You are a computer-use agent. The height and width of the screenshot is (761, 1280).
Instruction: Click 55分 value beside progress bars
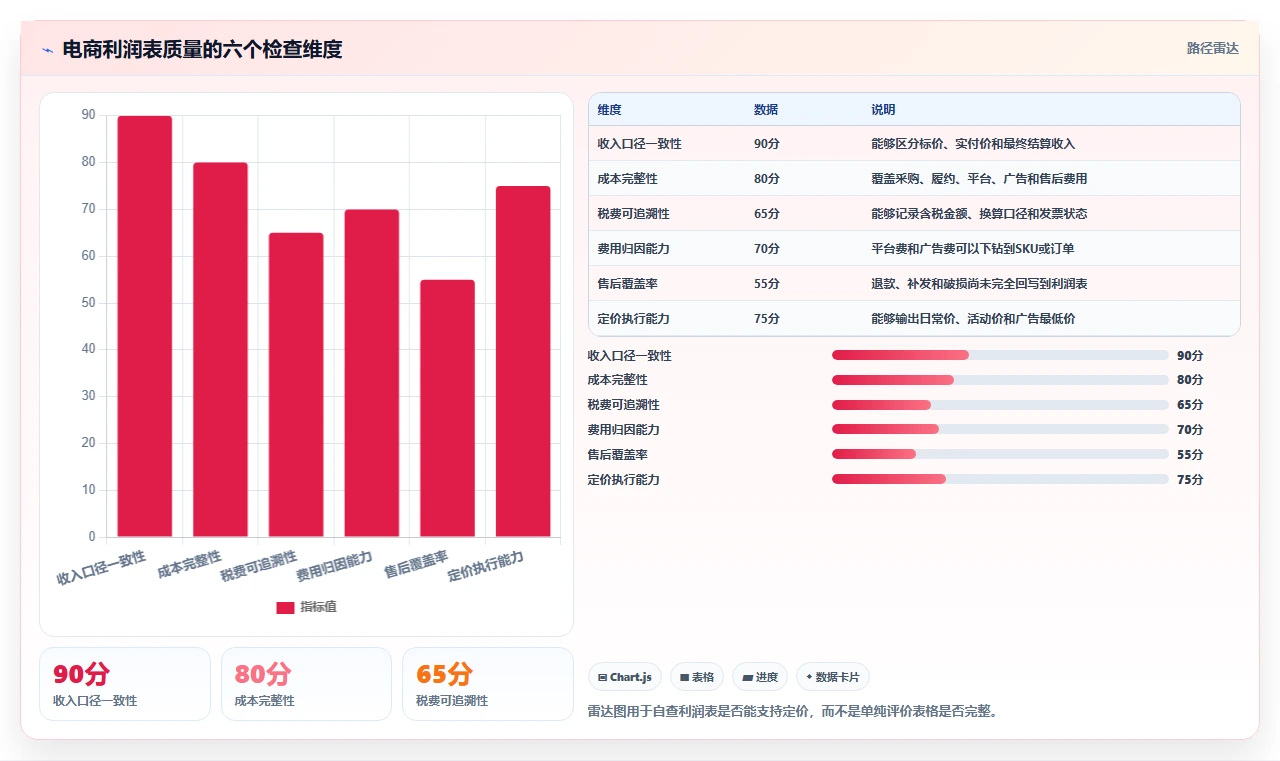click(x=1190, y=455)
